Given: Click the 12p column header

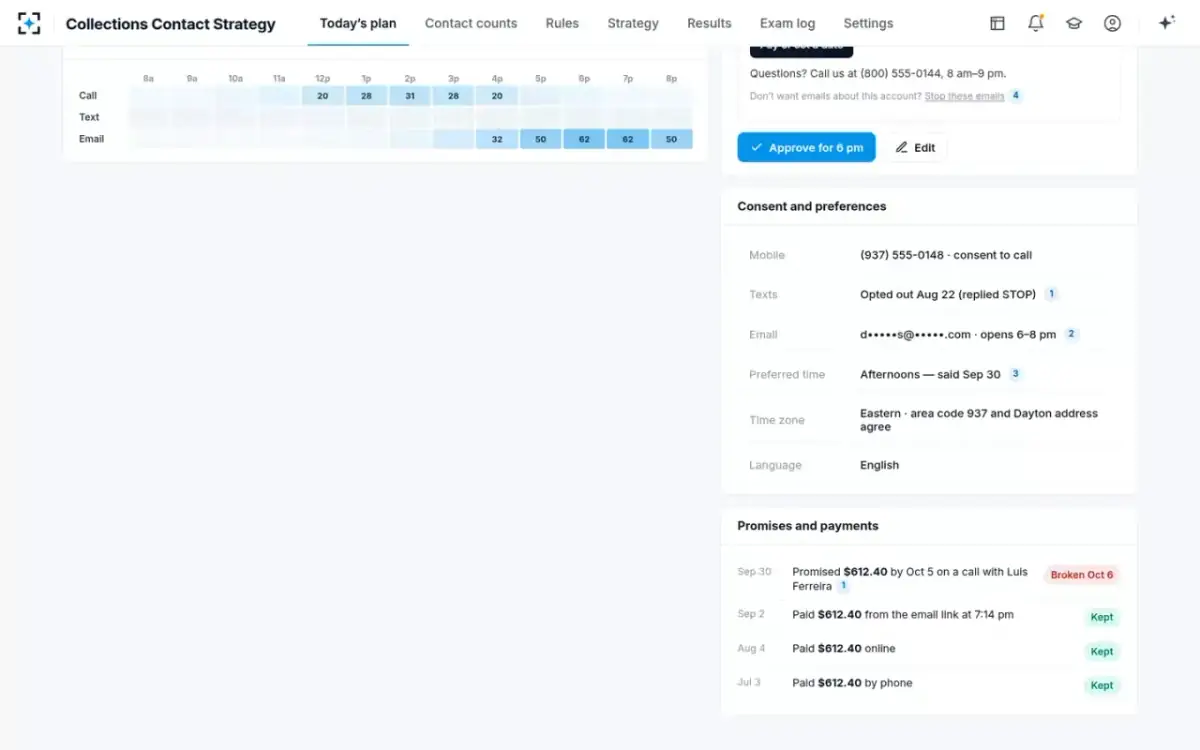Looking at the screenshot, I should point(323,78).
